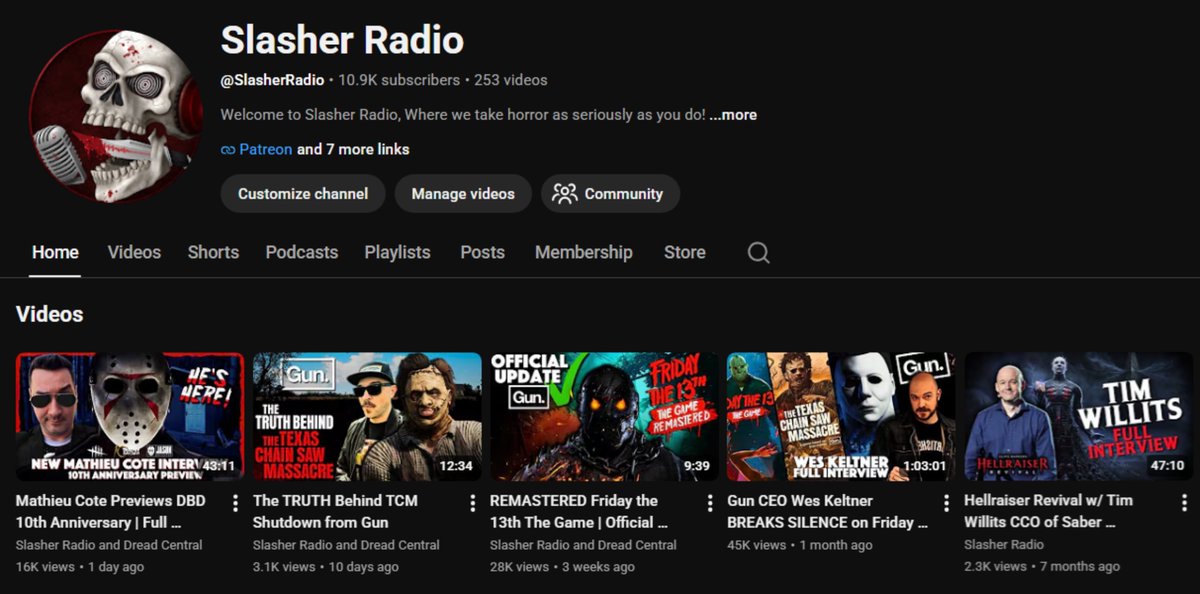Play the Mathieu Cote interview thumbnail
Image resolution: width=1200 pixels, height=594 pixels.
pos(130,417)
